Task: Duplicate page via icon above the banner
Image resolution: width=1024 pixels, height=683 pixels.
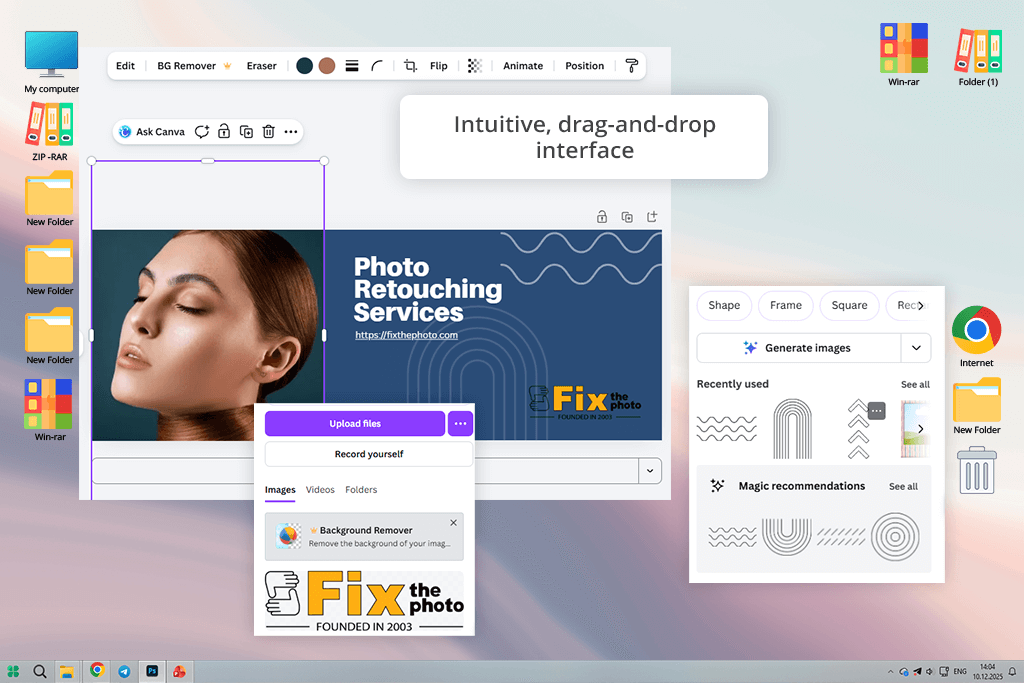Action: (627, 217)
